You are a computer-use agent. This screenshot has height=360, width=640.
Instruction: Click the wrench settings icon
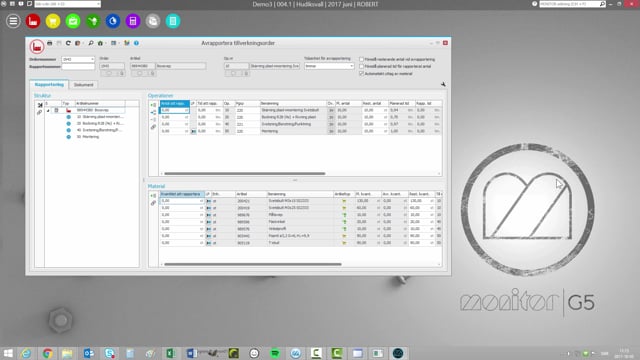click(443, 84)
